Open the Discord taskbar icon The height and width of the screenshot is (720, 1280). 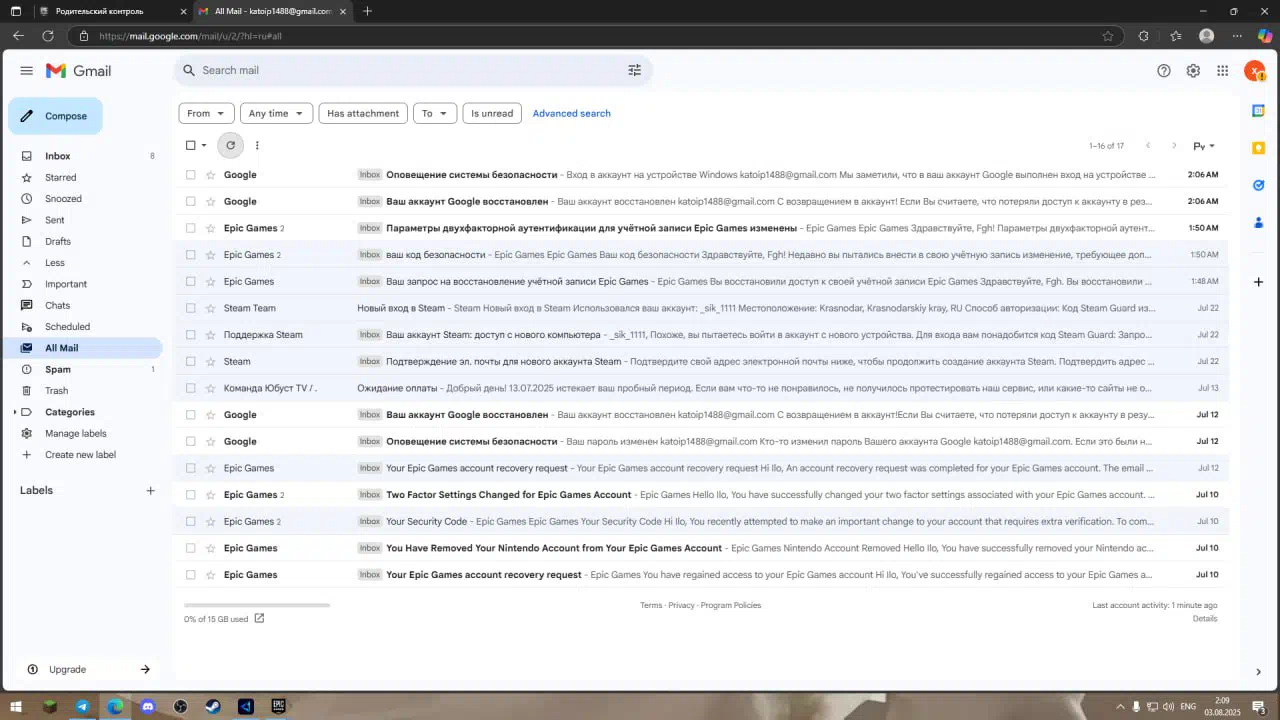[148, 706]
